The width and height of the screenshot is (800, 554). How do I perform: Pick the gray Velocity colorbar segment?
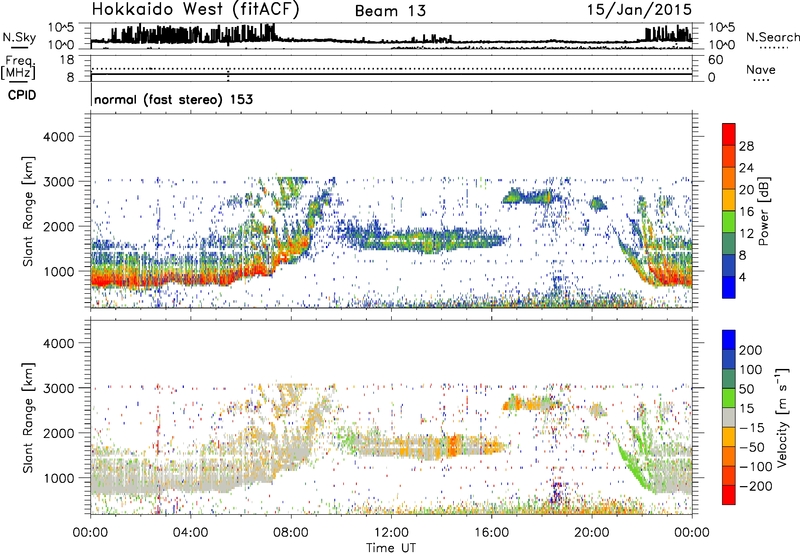729,417
